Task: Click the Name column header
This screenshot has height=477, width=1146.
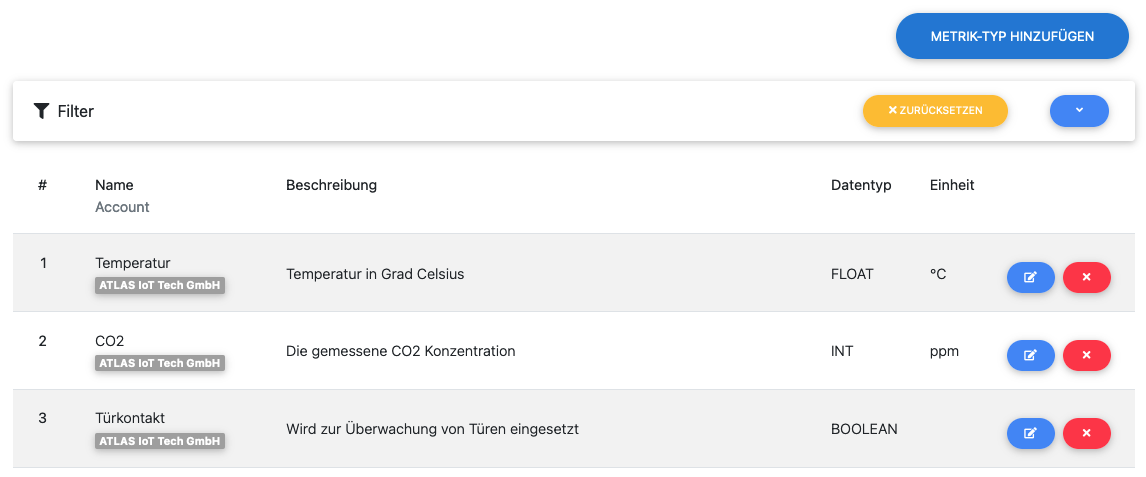Action: 114,185
